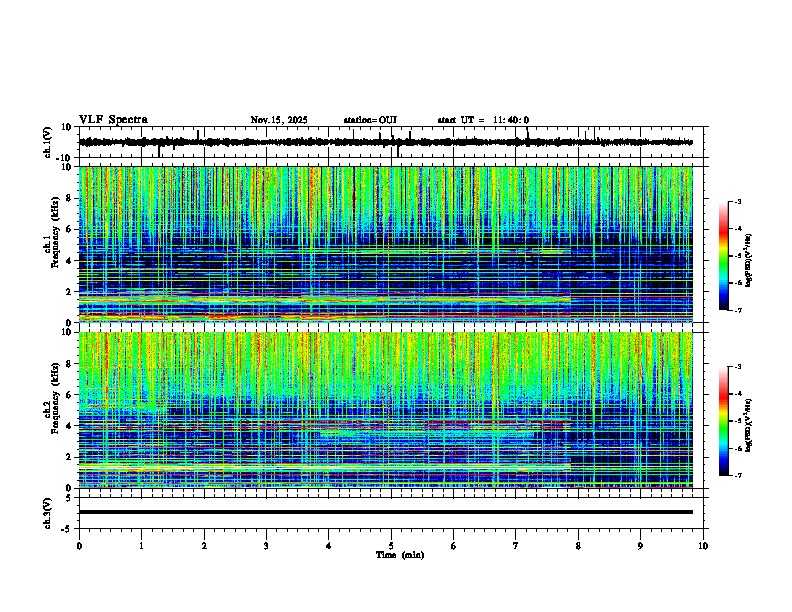Click the "-10" tick on ch.1(V) axis
This screenshot has height=612, width=792.
tap(65, 158)
